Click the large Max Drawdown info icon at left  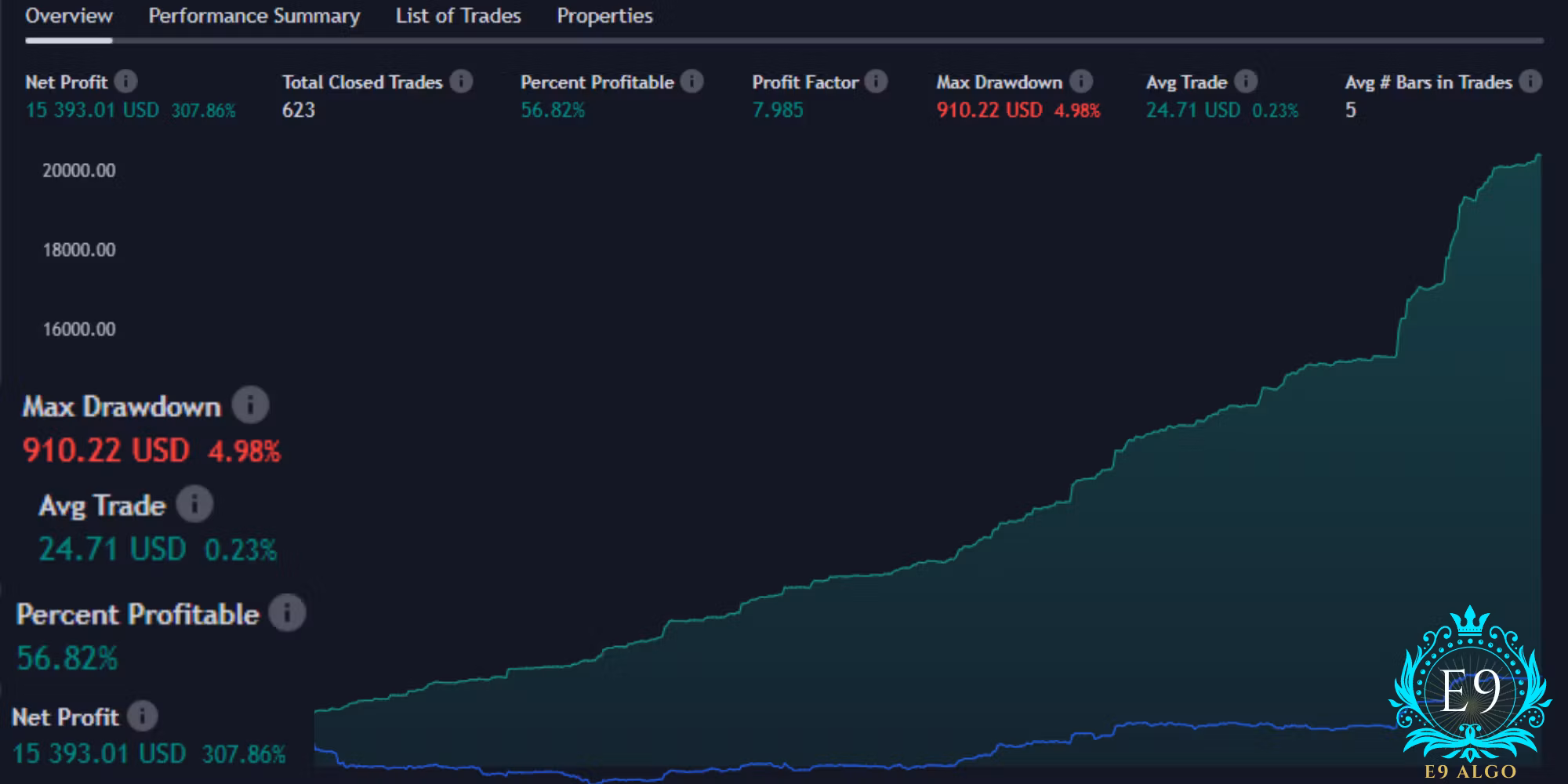250,405
